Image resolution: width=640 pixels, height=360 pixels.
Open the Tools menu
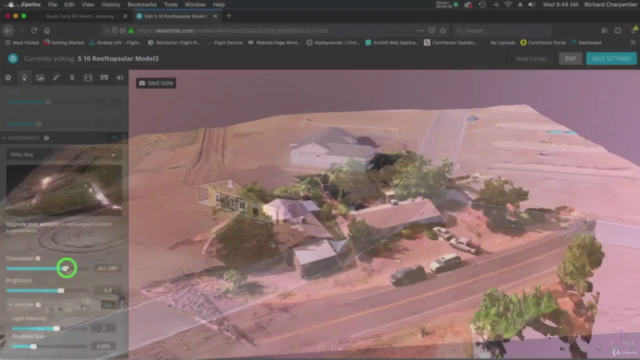coord(171,4)
